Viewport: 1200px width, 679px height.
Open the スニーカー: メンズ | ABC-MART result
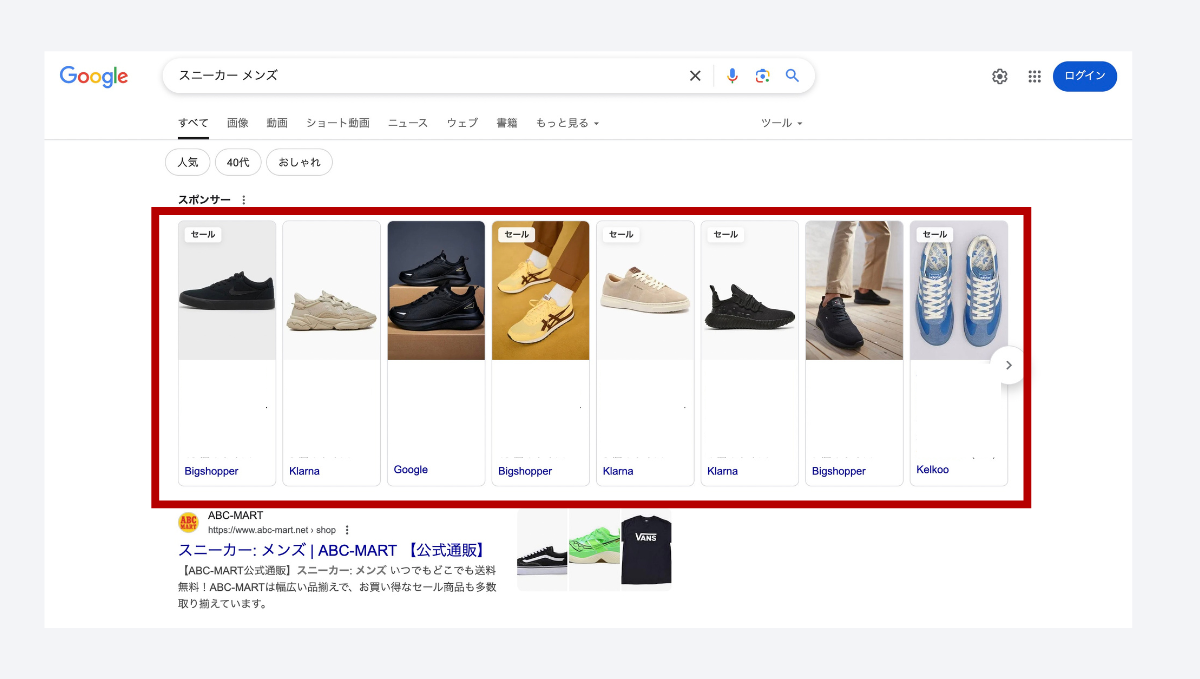[x=331, y=550]
